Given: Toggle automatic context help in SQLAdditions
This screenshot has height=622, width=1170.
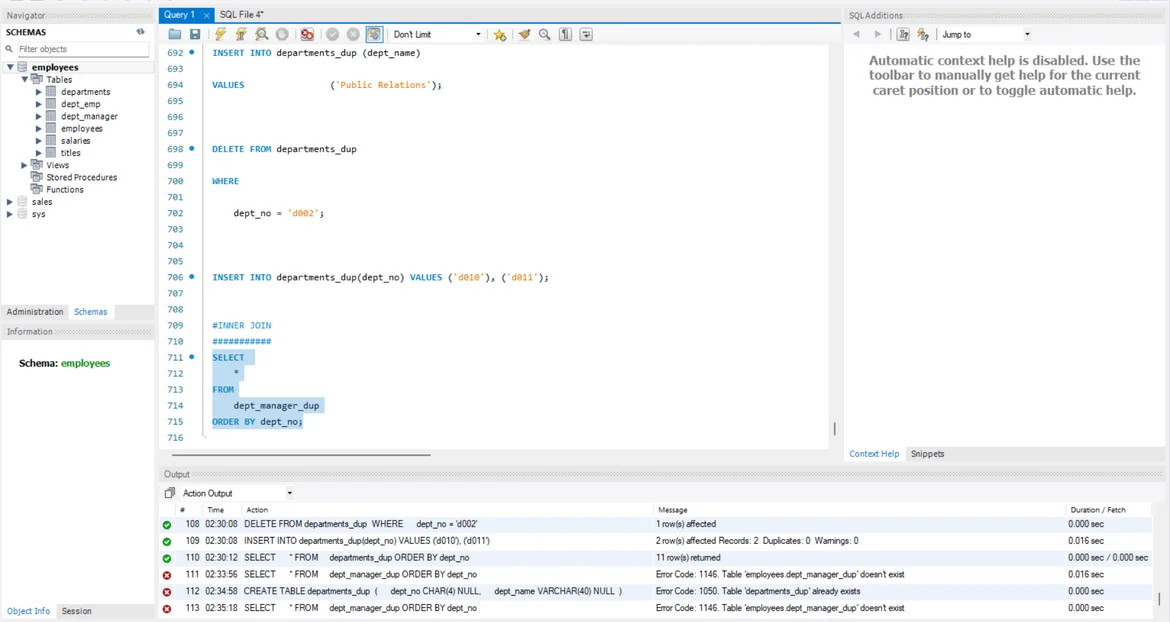Looking at the screenshot, I should (x=923, y=34).
